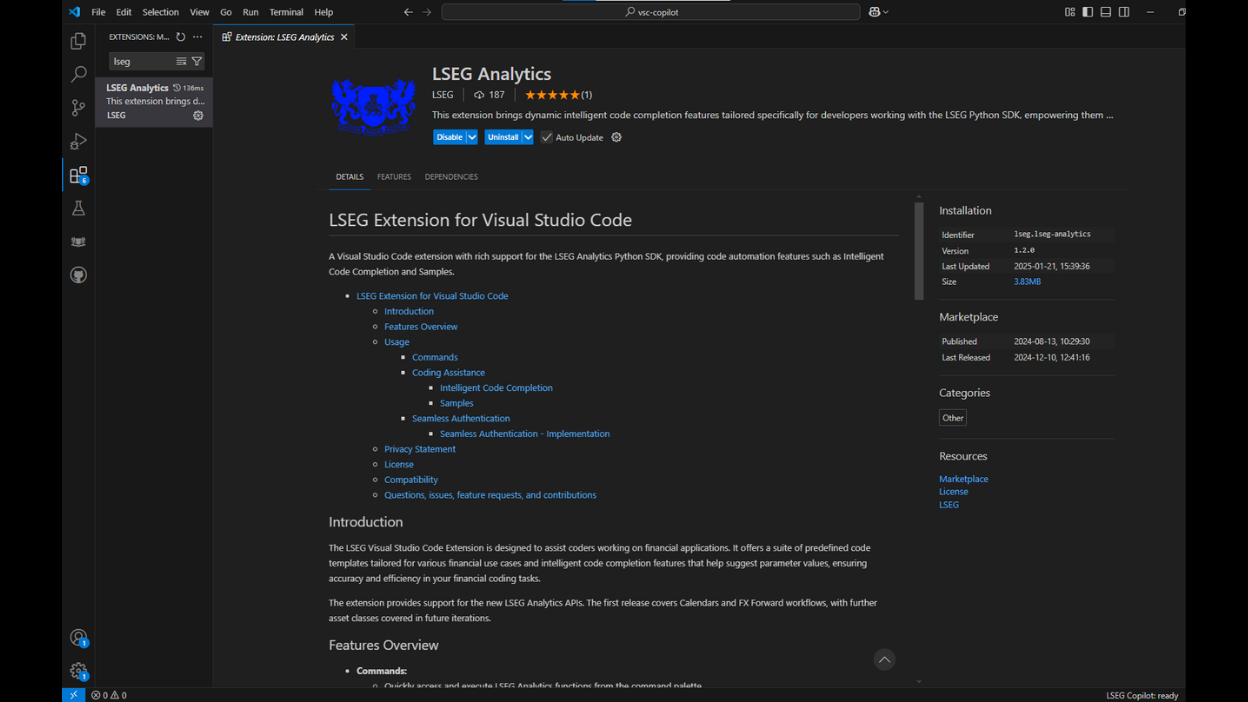
Task: Toggle secondary side bar visibility
Action: pos(1124,12)
